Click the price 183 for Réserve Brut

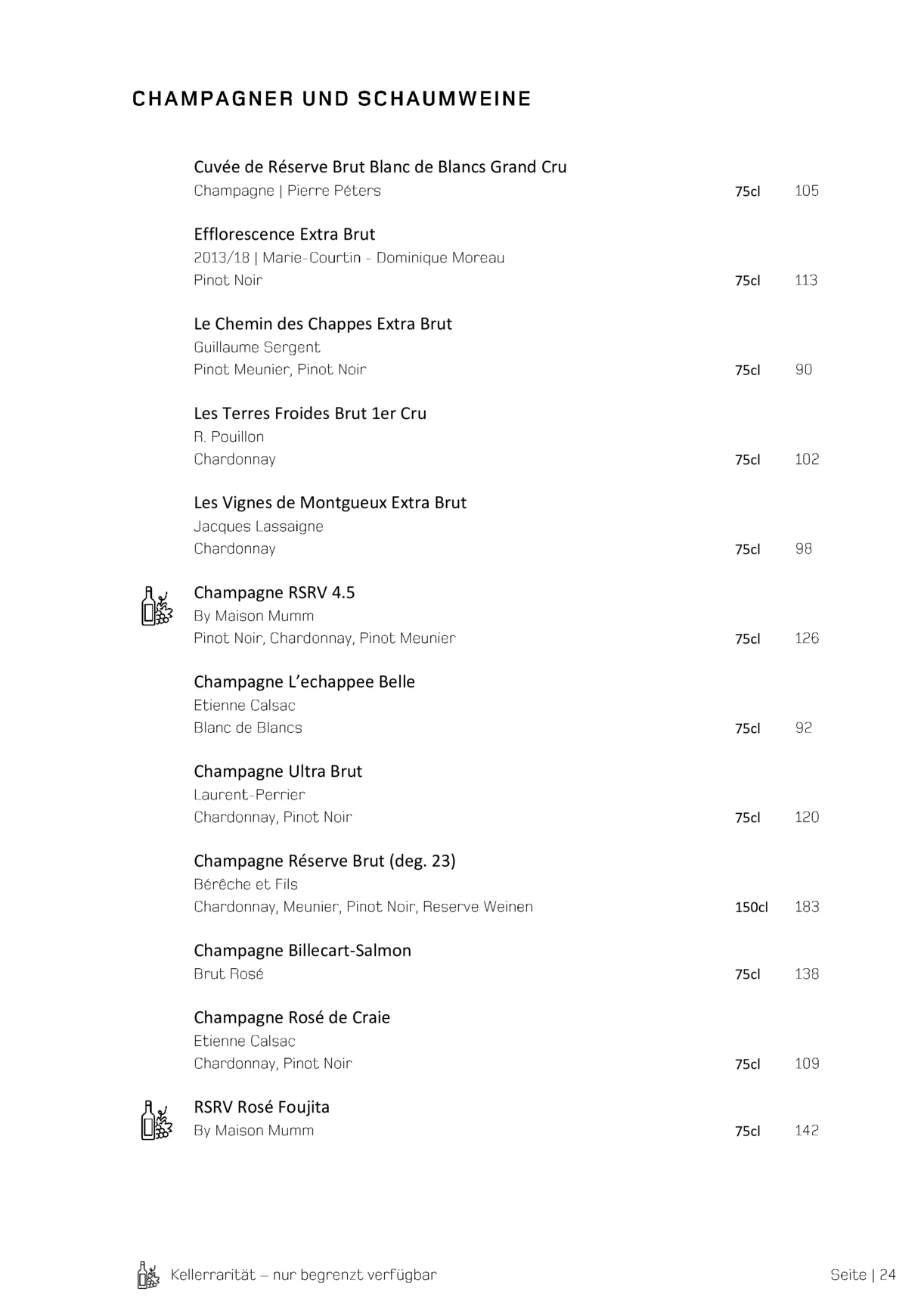tap(807, 907)
